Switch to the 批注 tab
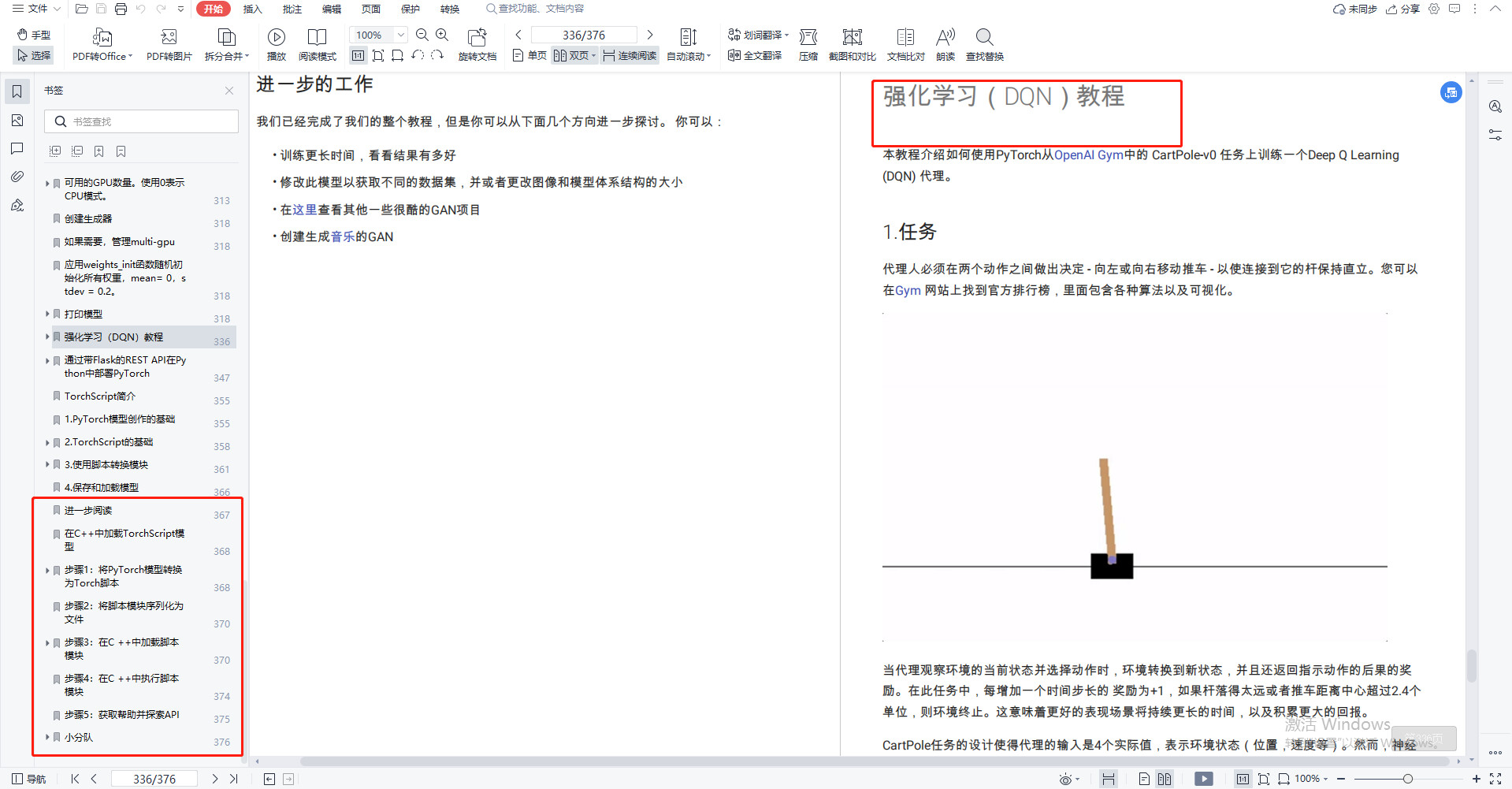Image resolution: width=1512 pixels, height=789 pixels. [x=292, y=9]
